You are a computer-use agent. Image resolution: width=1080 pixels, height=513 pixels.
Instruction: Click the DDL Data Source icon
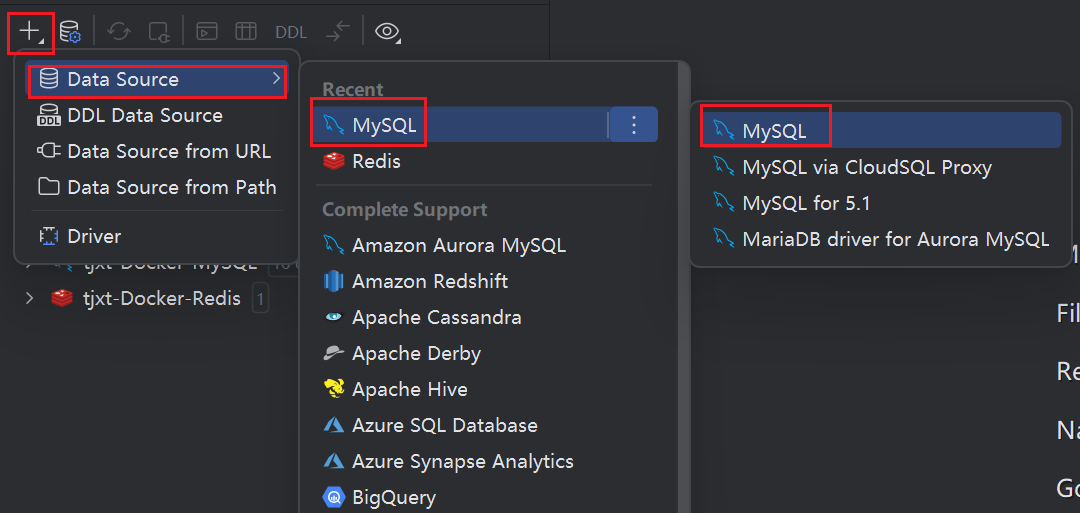49,116
